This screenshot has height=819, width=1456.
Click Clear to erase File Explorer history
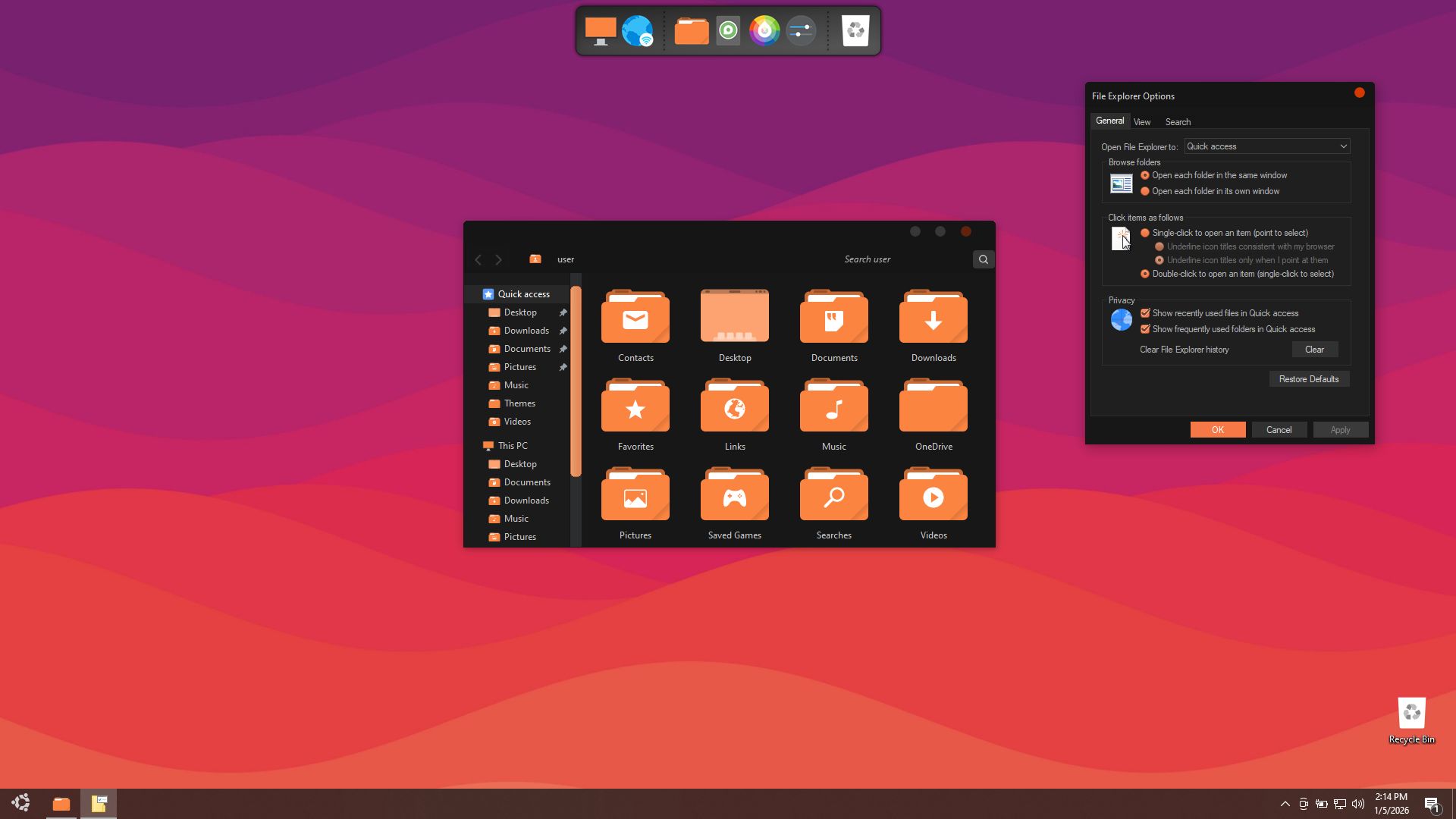tap(1314, 350)
